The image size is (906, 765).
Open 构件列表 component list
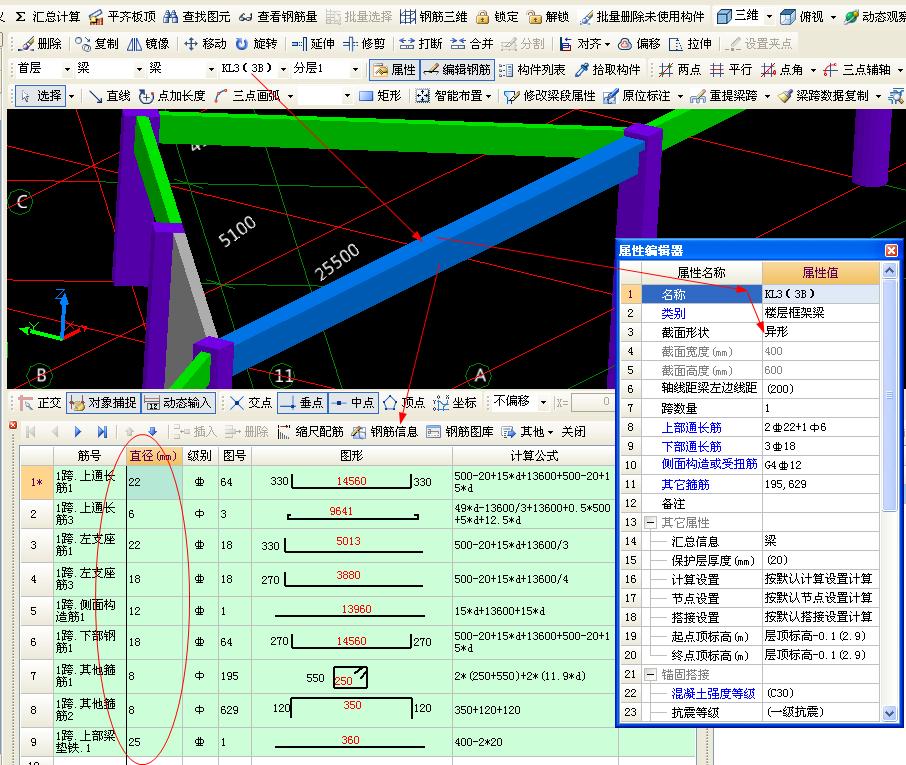[x=532, y=70]
